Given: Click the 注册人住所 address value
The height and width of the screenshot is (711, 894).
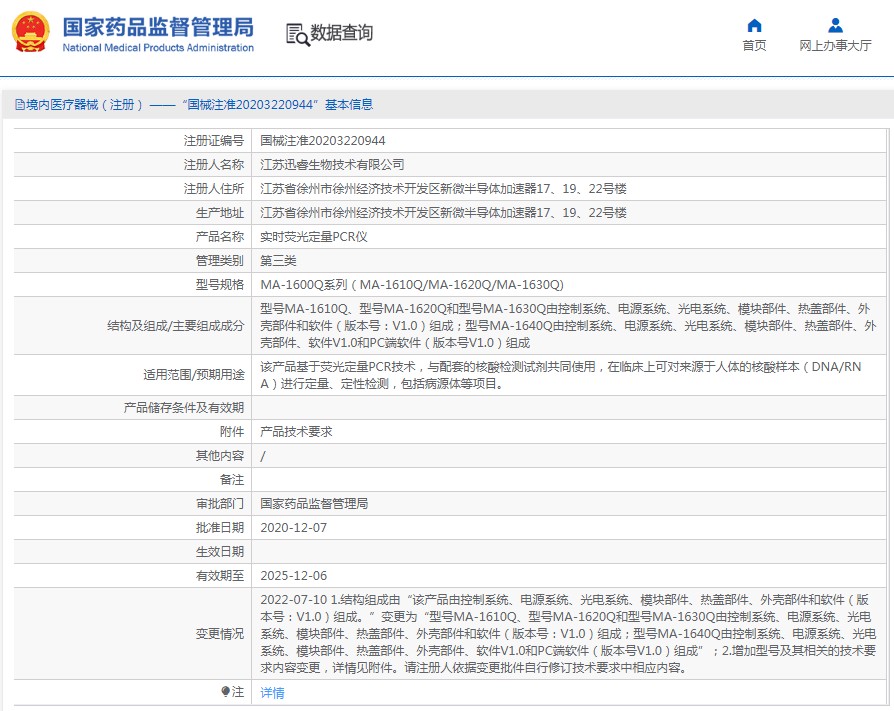Looking at the screenshot, I should click(444, 189).
